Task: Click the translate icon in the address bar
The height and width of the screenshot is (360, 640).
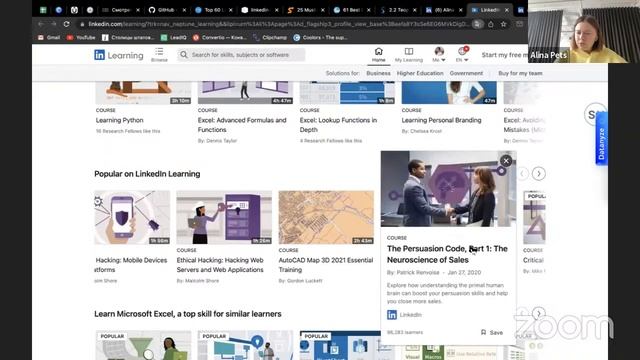Action: tap(477, 24)
